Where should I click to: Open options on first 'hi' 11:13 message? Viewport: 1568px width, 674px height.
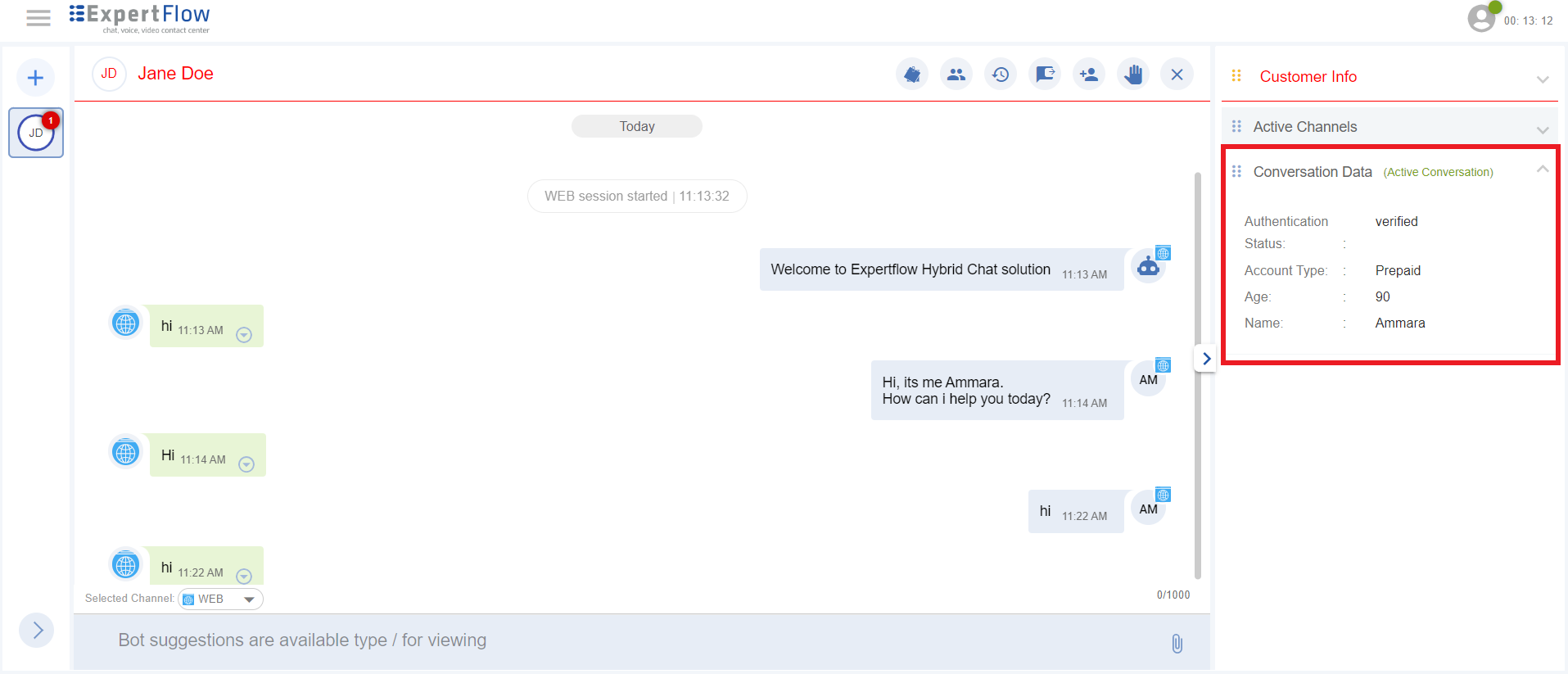pos(244,334)
